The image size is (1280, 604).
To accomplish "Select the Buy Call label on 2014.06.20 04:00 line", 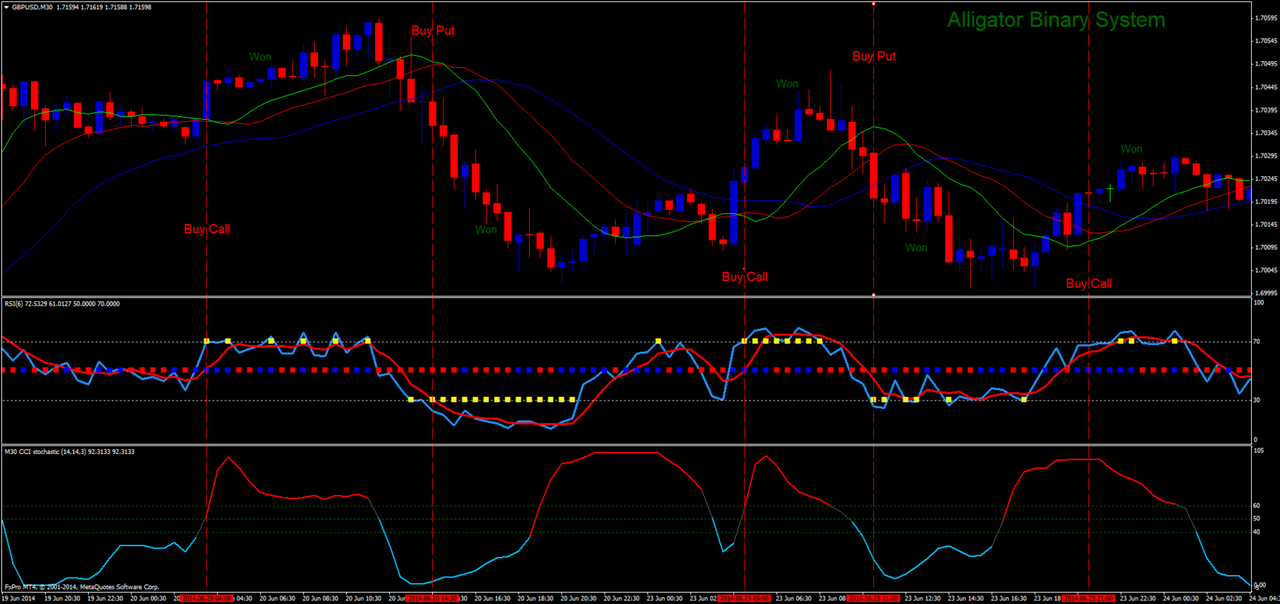I will tap(207, 229).
